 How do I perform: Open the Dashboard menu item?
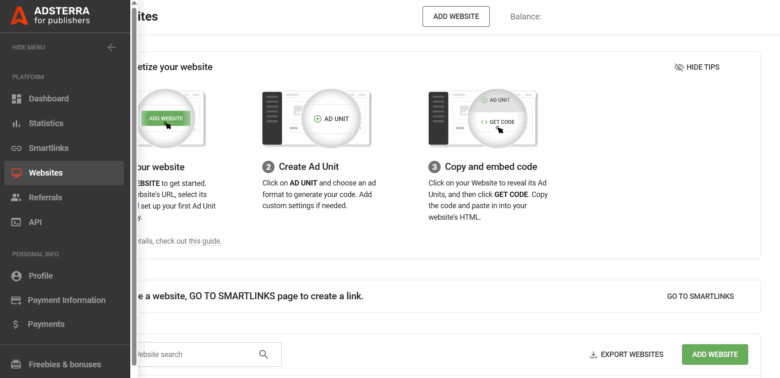64,98
